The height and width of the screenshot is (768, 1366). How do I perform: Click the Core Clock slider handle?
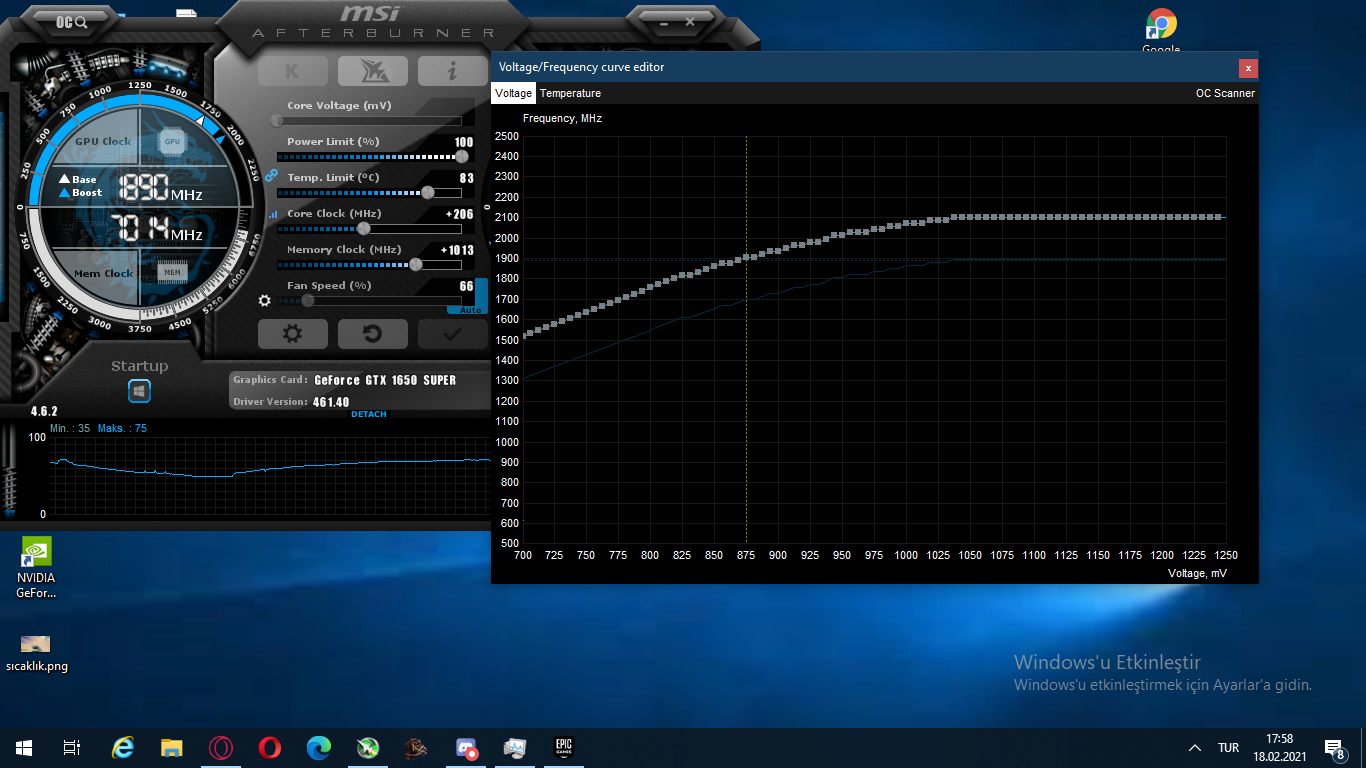tap(364, 228)
